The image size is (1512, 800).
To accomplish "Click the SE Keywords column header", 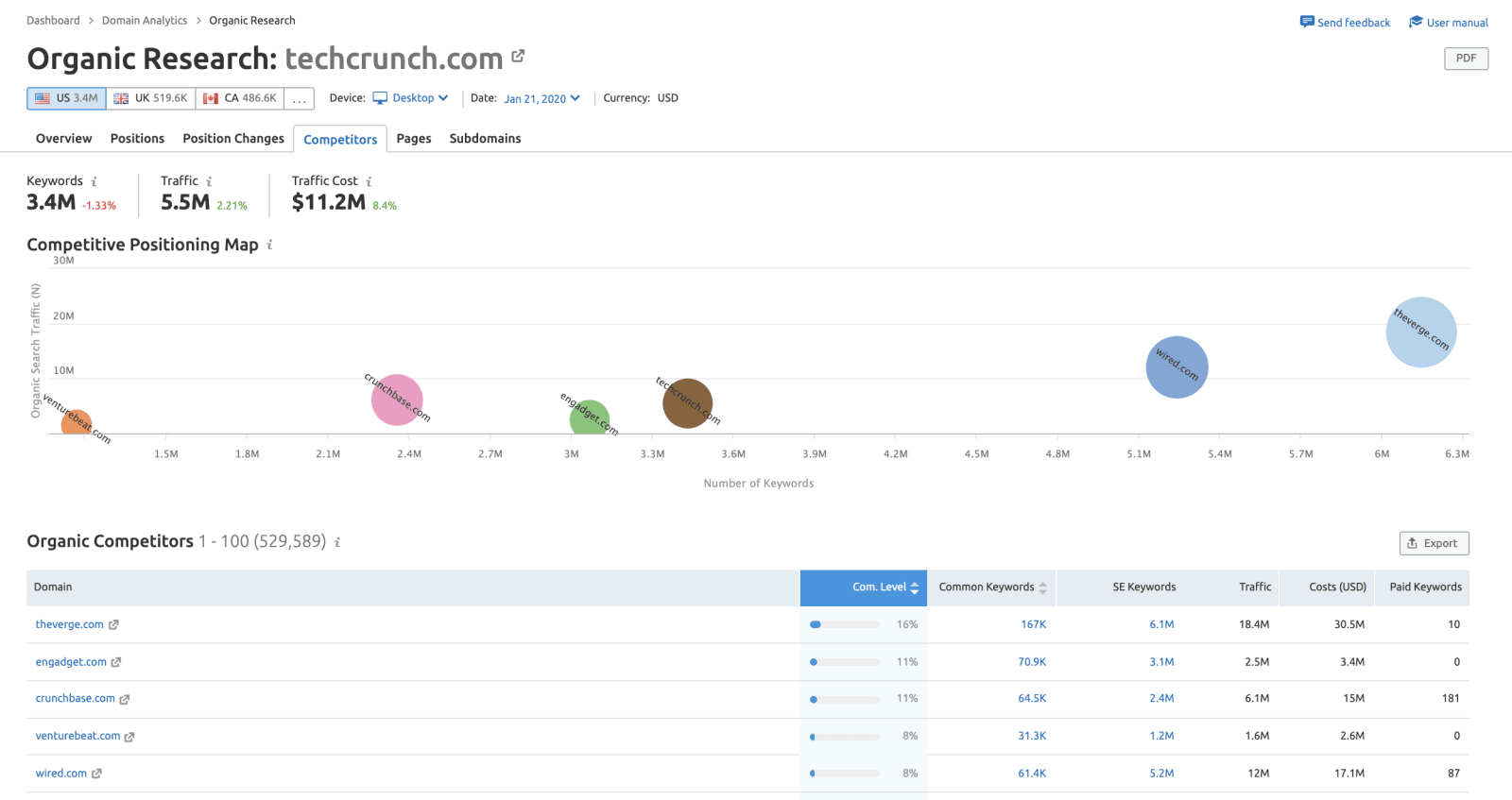I will click(1143, 587).
